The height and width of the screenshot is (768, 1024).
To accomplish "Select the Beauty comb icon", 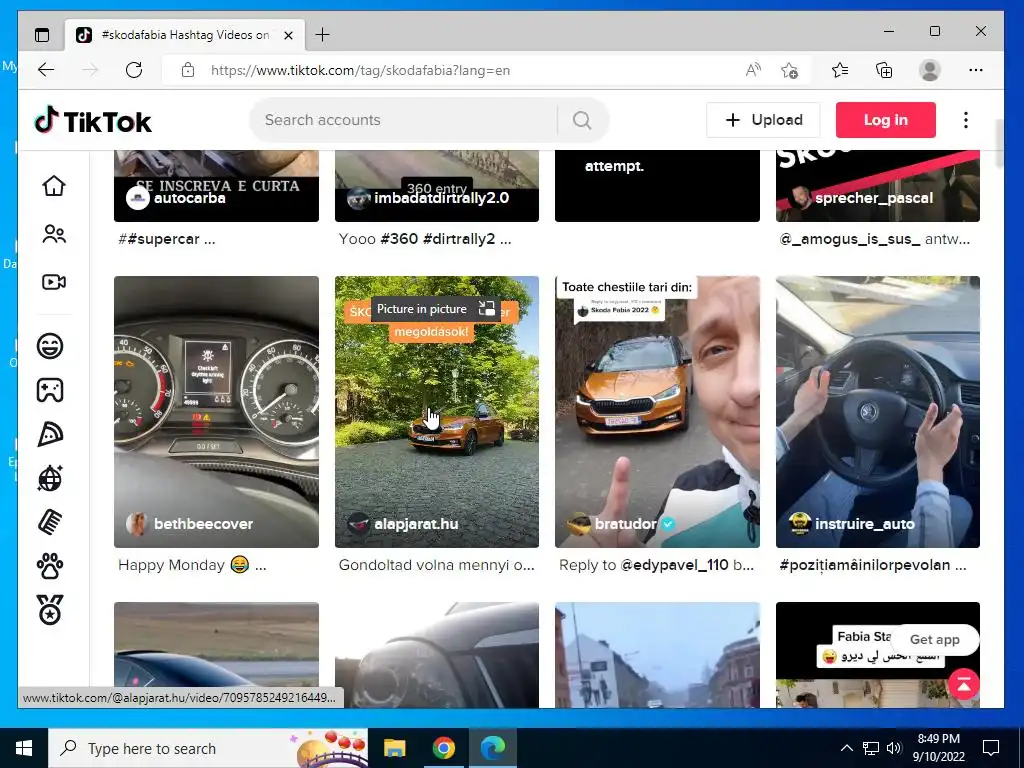I will point(50,522).
